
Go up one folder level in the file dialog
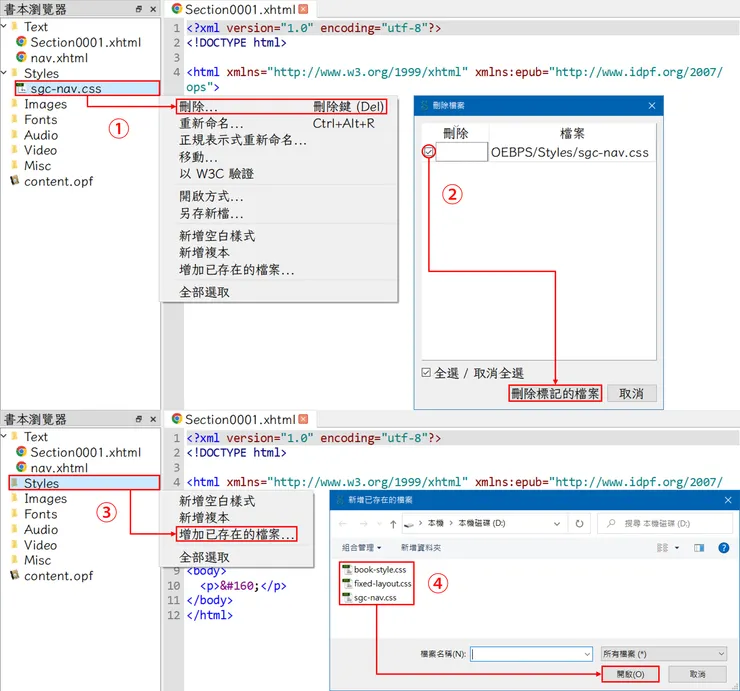tap(393, 523)
